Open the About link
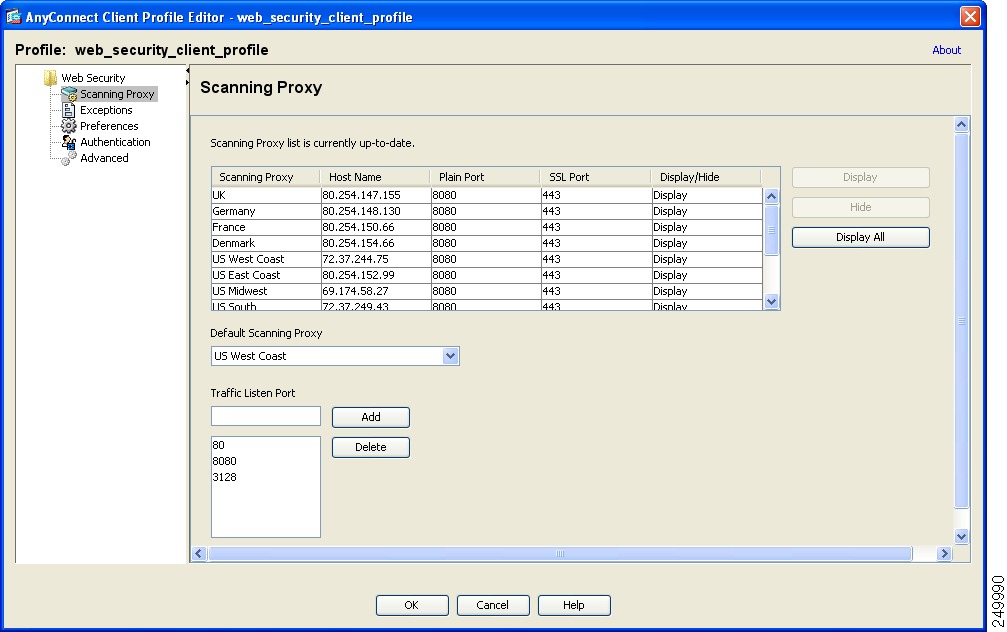The width and height of the screenshot is (1007, 632). tap(947, 50)
